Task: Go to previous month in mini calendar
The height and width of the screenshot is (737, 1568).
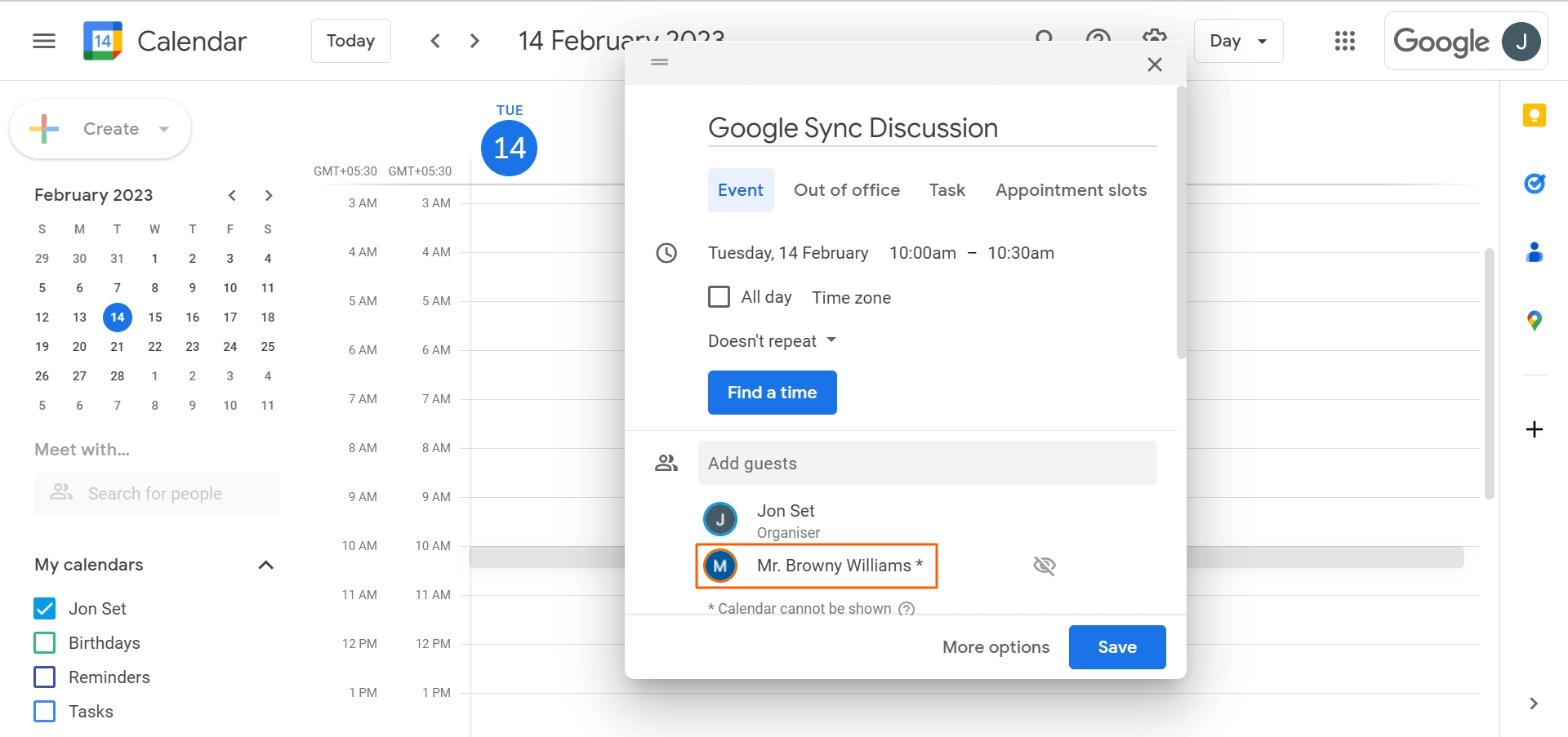Action: click(x=232, y=195)
